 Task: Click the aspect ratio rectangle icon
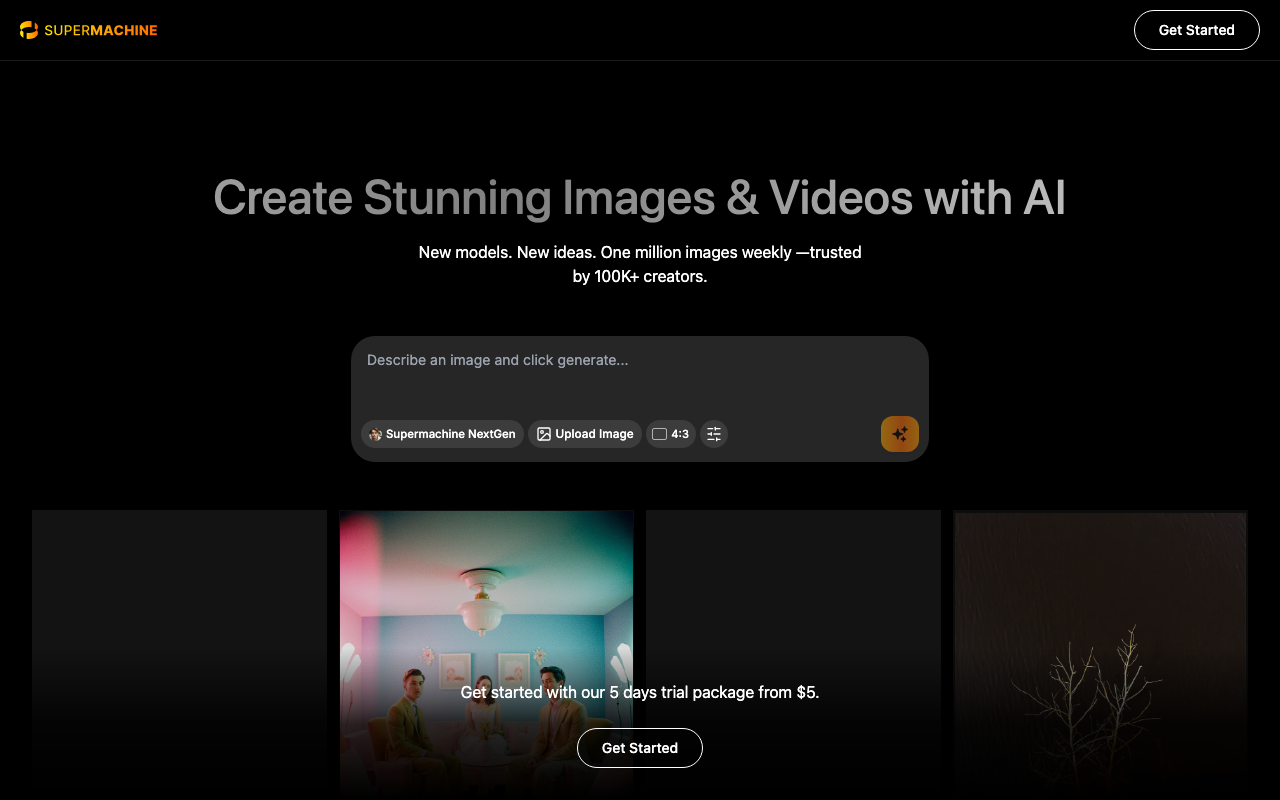pos(659,434)
